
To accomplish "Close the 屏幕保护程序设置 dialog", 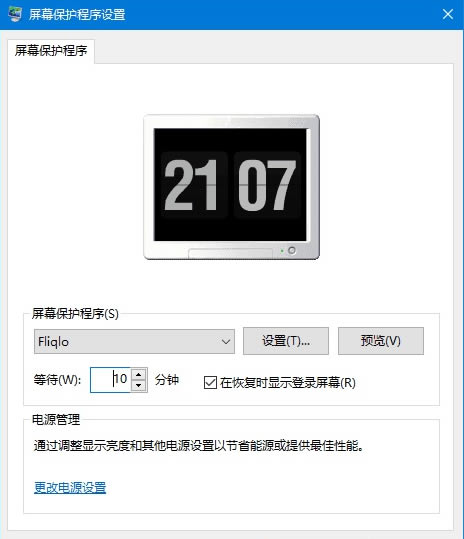I will [x=448, y=14].
